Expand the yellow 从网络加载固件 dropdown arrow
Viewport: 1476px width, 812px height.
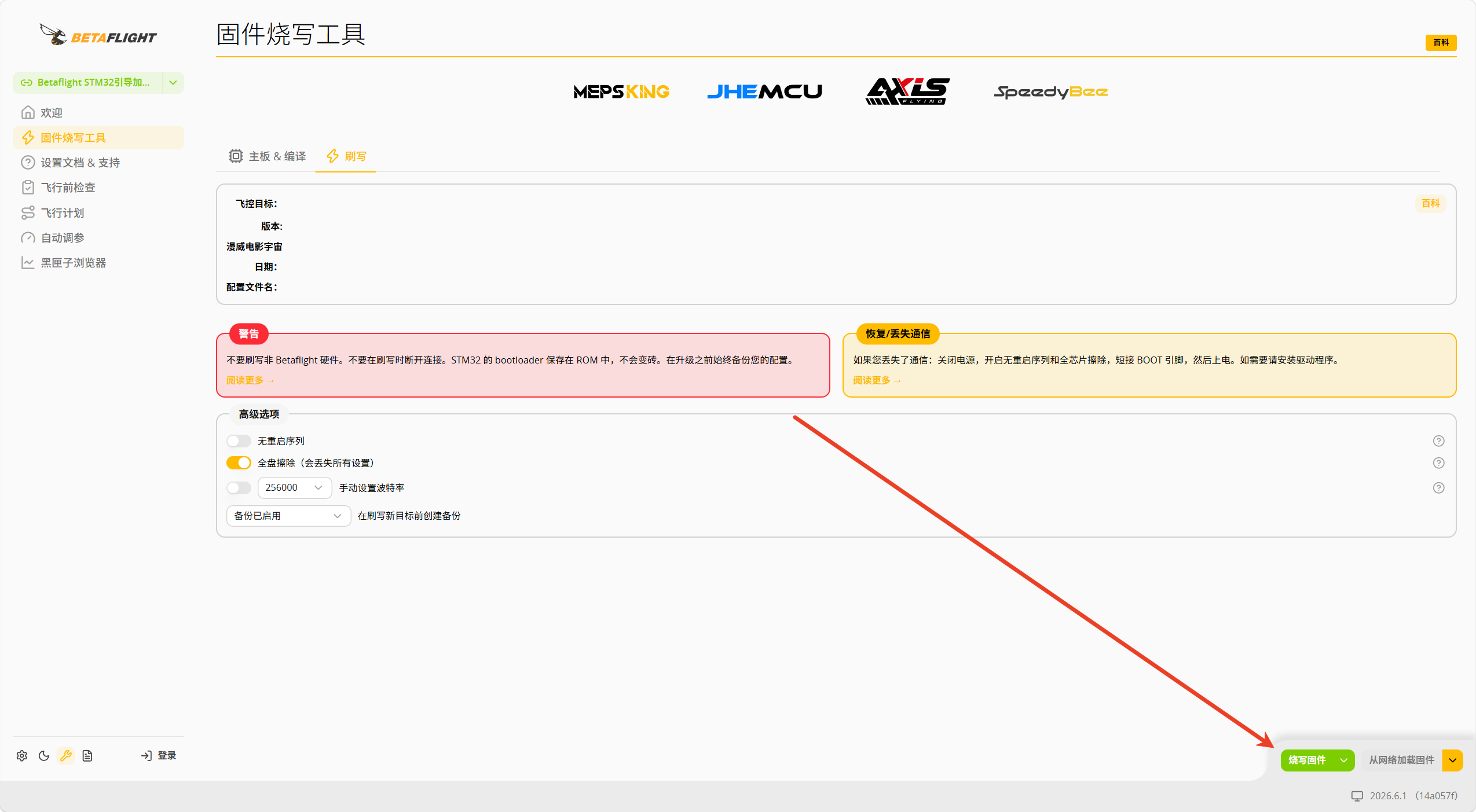1453,760
